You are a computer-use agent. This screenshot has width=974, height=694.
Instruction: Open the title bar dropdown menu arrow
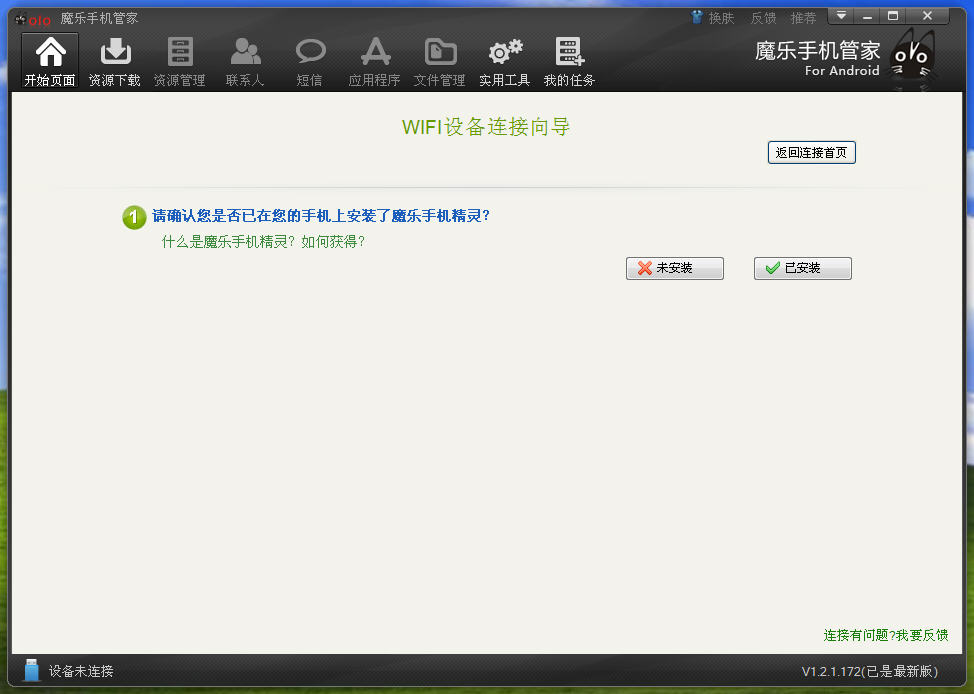click(x=841, y=16)
